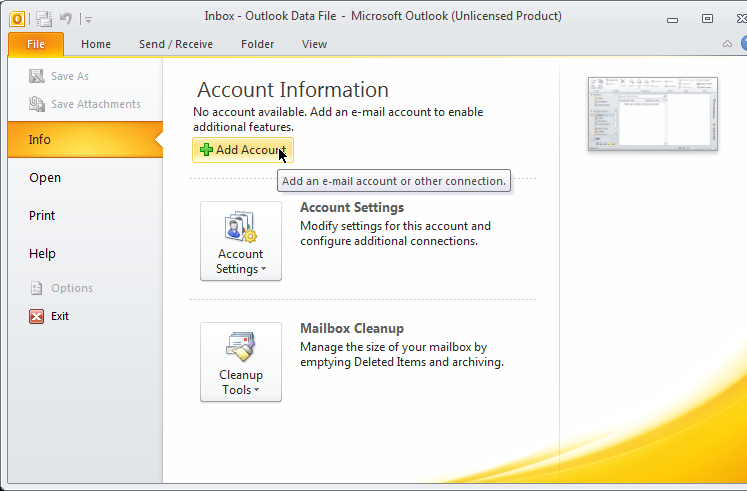
Task: Open the Customize Quick Access Toolbar dropdown
Action: click(x=88, y=18)
